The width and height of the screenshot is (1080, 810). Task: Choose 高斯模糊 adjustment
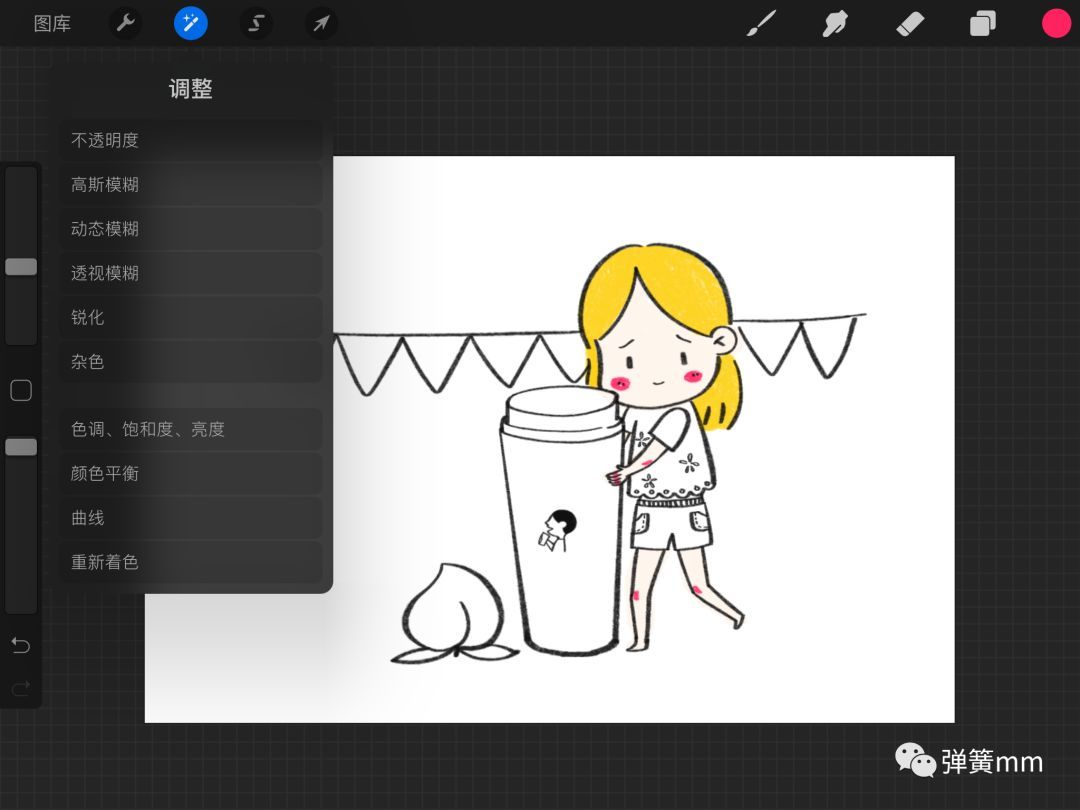pyautogui.click(x=190, y=185)
